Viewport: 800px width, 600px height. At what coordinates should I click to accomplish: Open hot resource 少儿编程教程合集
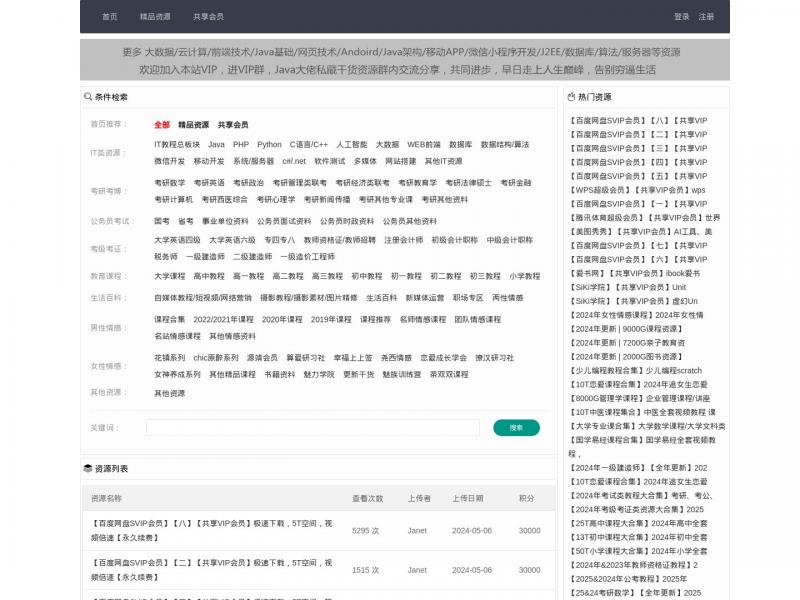(635, 370)
